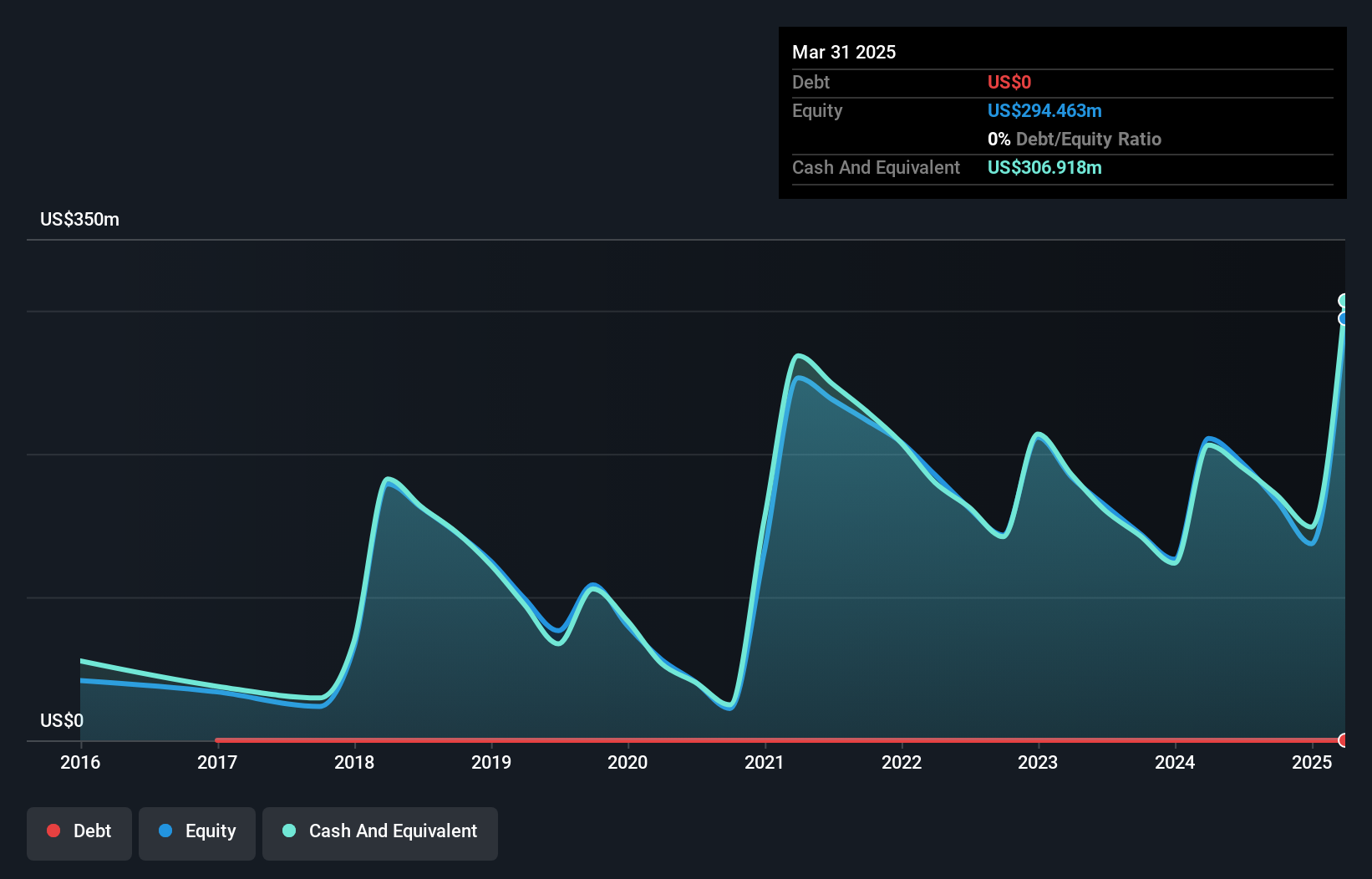
Task: Click the red US$0 Debt value in the tooltip
Action: click(x=1009, y=82)
